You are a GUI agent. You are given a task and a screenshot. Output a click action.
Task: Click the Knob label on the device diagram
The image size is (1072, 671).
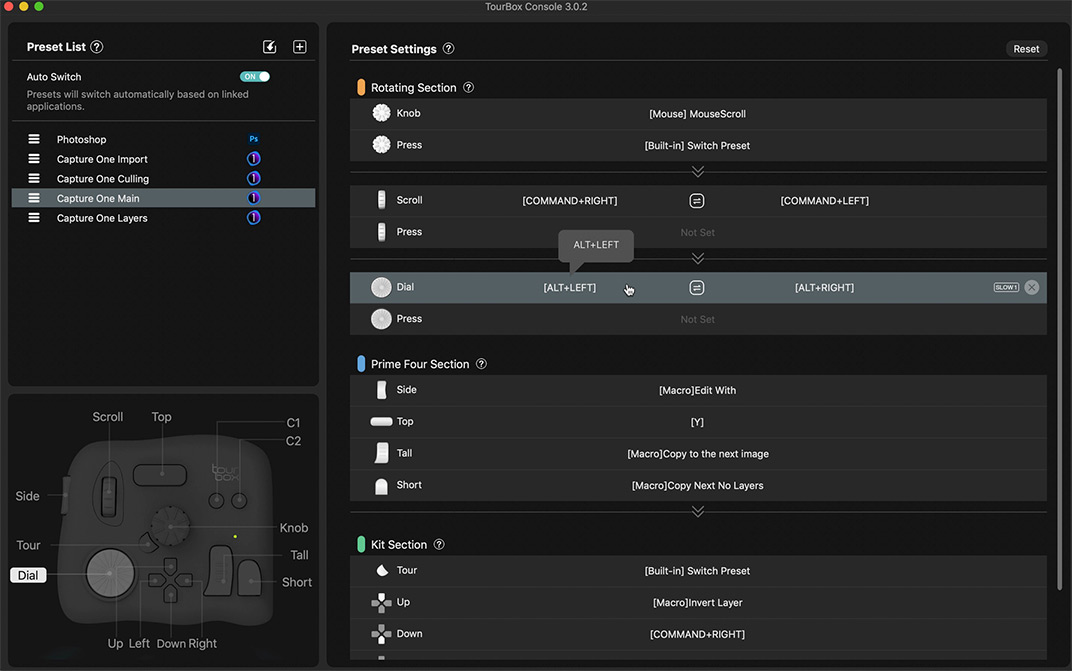(293, 527)
